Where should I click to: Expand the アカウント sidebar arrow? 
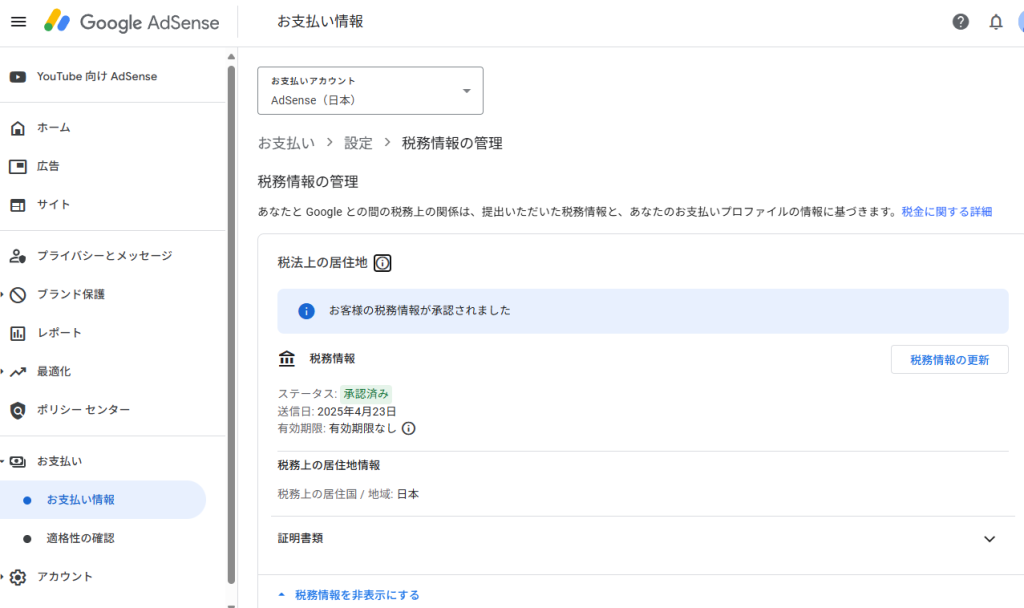pyautogui.click(x=2, y=577)
